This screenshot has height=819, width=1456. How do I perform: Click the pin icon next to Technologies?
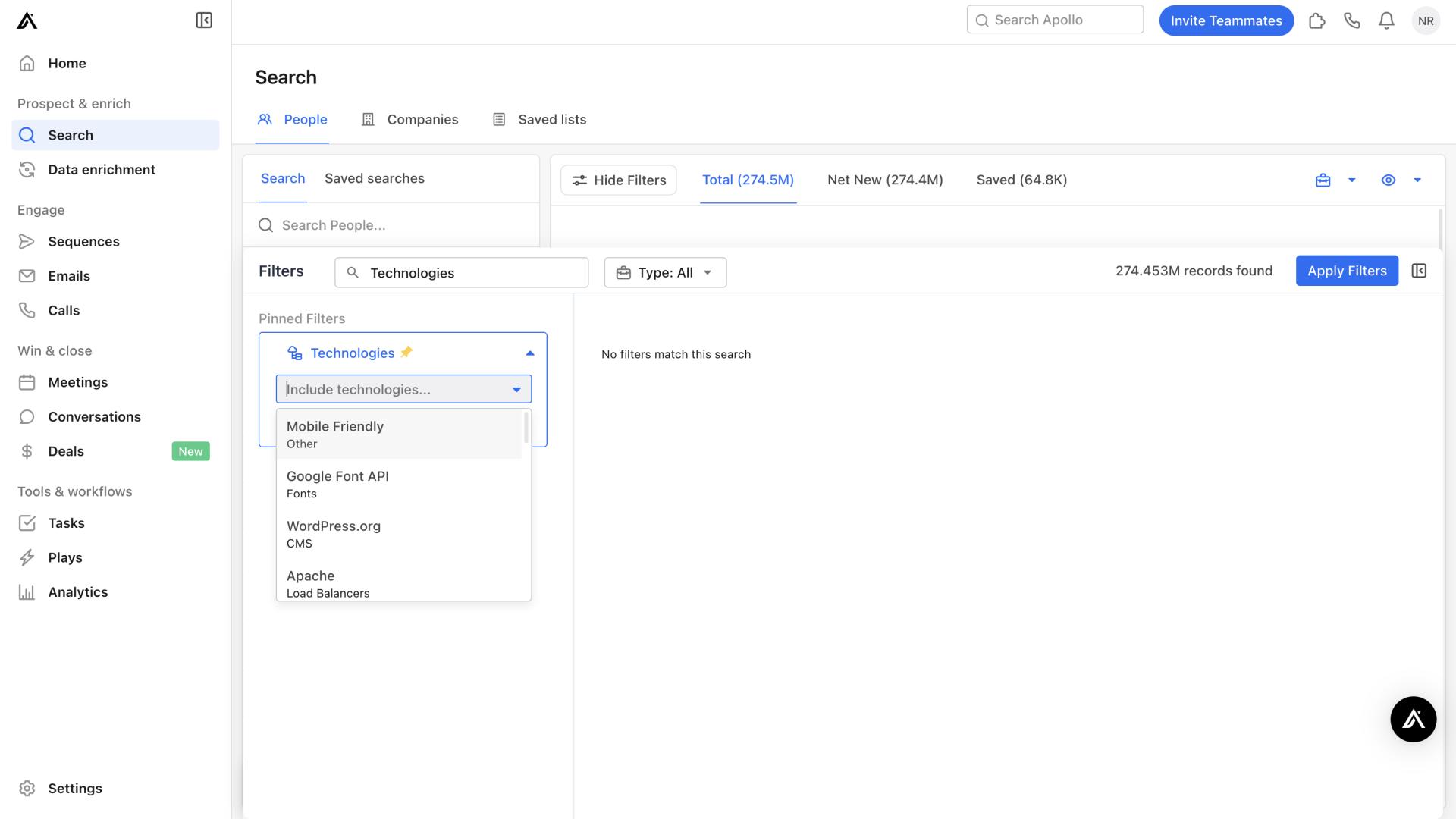point(406,352)
